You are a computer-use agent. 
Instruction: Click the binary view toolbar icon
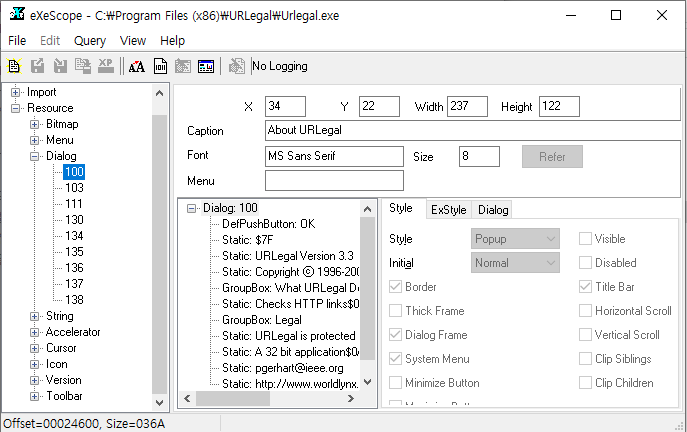coord(160,66)
